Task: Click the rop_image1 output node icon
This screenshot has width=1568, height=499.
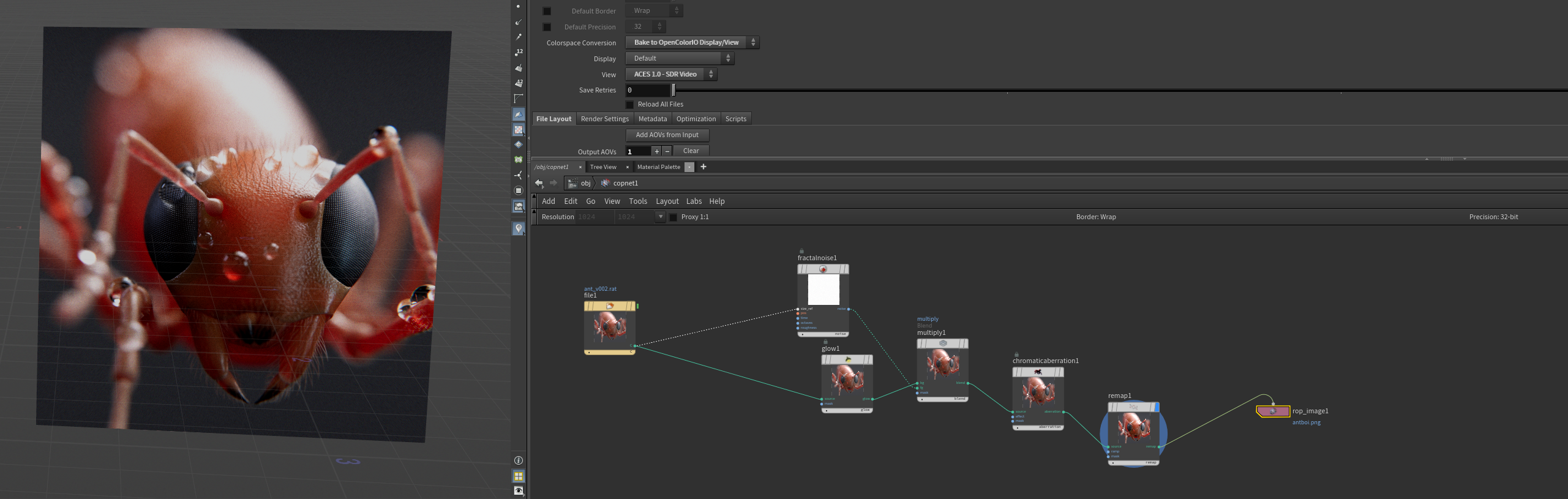Action: point(1273,411)
